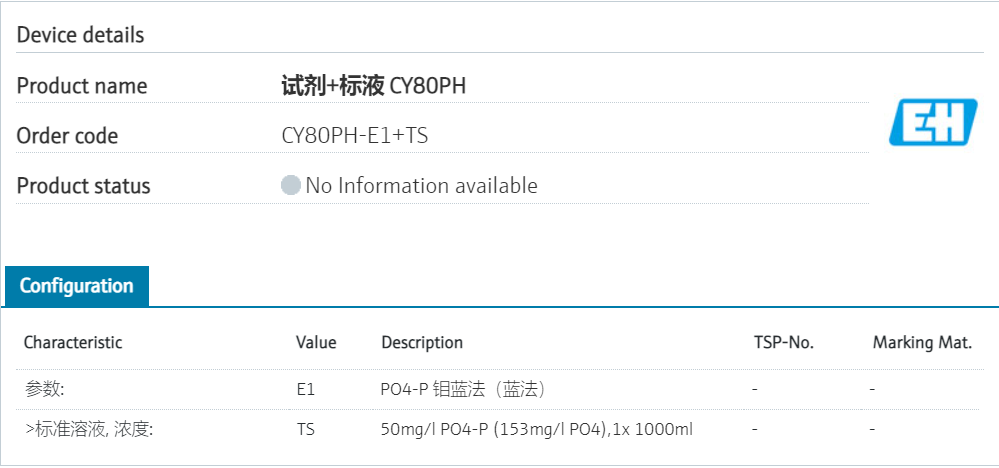The width and height of the screenshot is (999, 468).
Task: Click the 50mg/l PO4-P description text
Action: tap(537, 430)
